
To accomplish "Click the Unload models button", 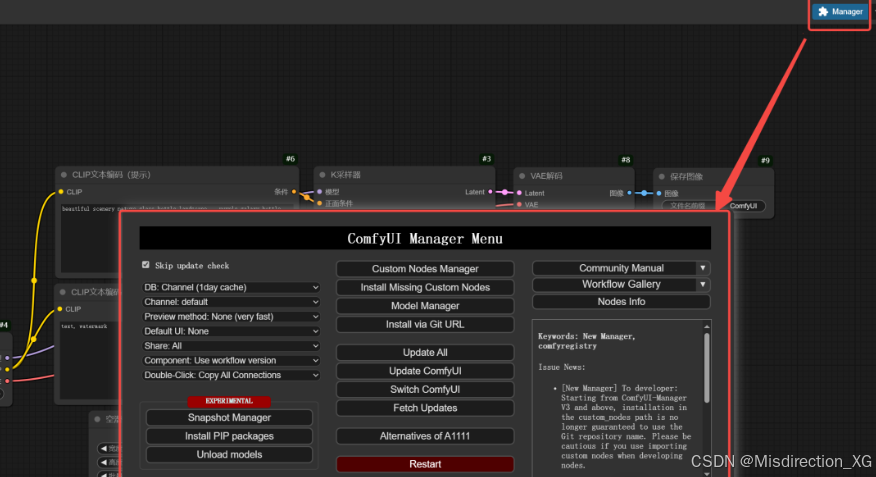I will [x=229, y=454].
